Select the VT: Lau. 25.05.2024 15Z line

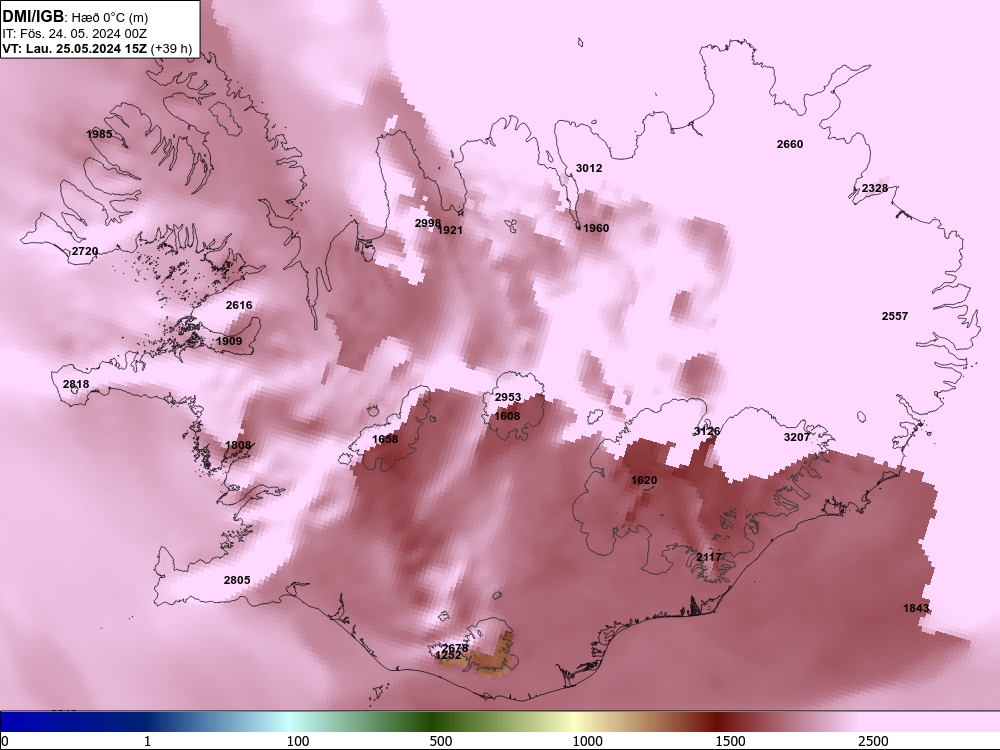(75, 48)
